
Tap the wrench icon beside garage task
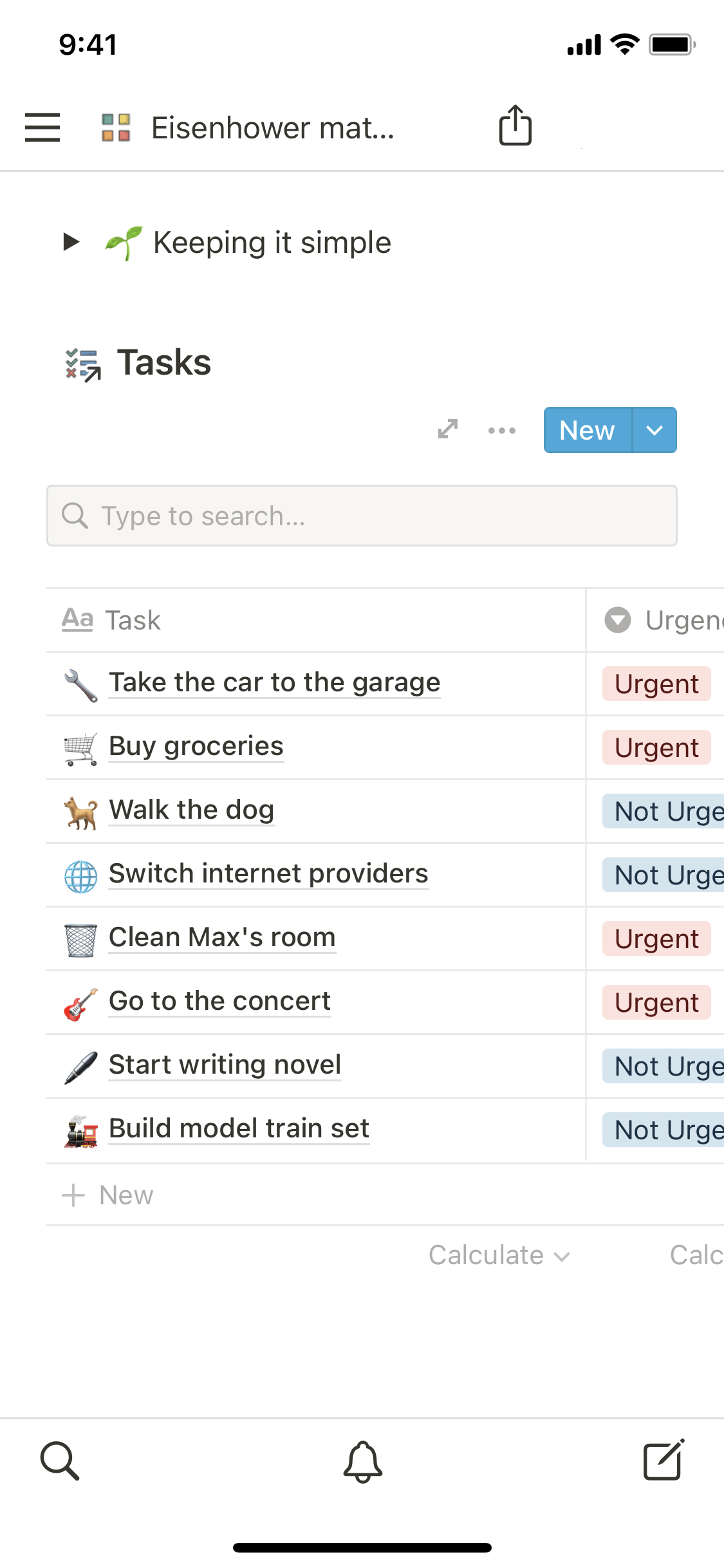click(x=80, y=685)
